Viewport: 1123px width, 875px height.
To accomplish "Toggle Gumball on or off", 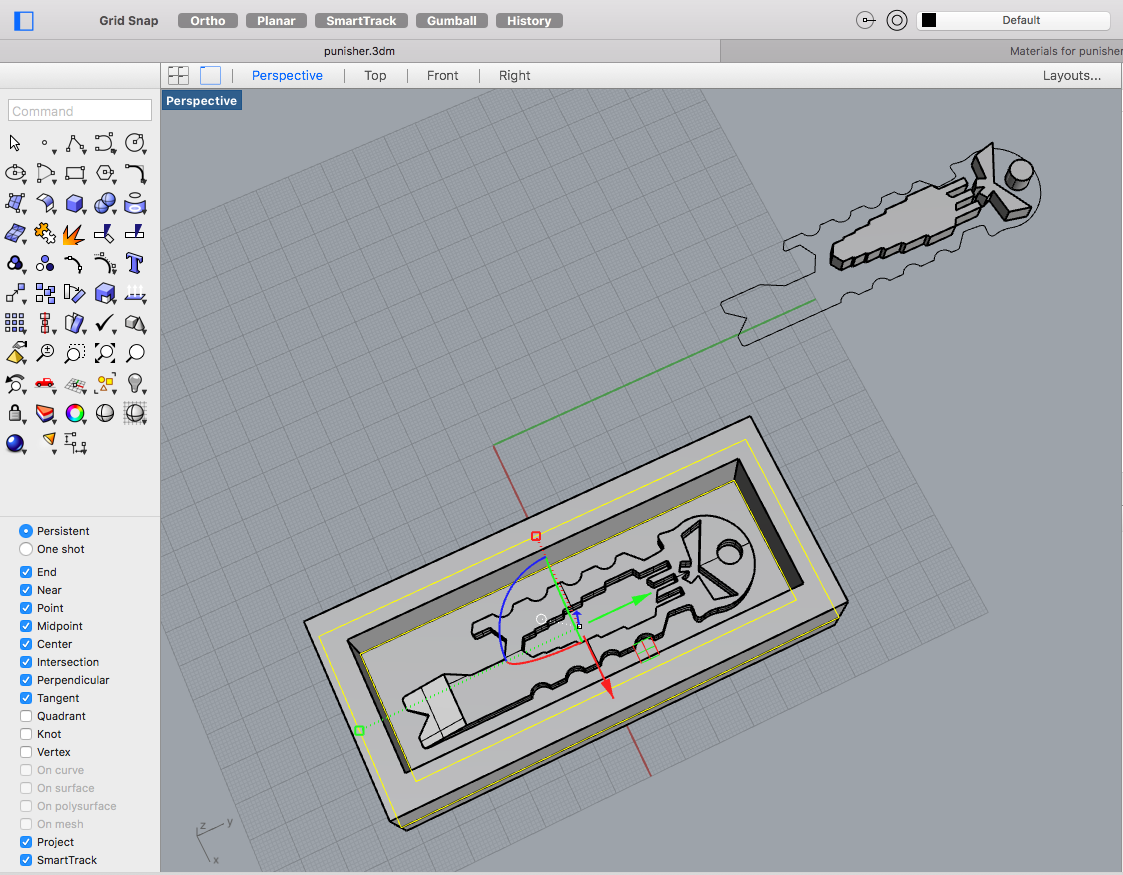I will point(452,21).
